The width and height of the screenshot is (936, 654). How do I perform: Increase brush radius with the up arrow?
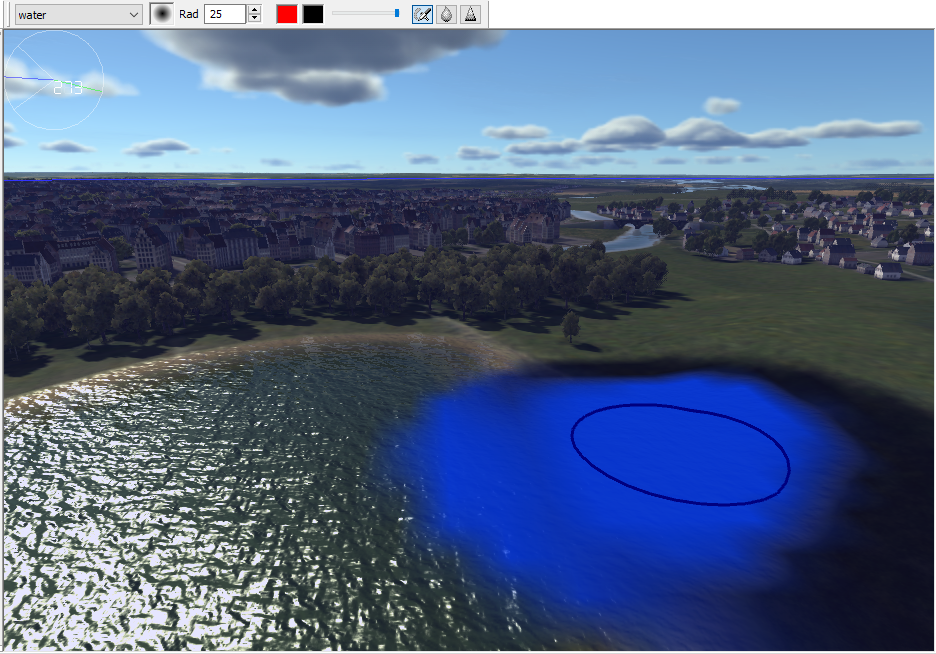point(255,10)
